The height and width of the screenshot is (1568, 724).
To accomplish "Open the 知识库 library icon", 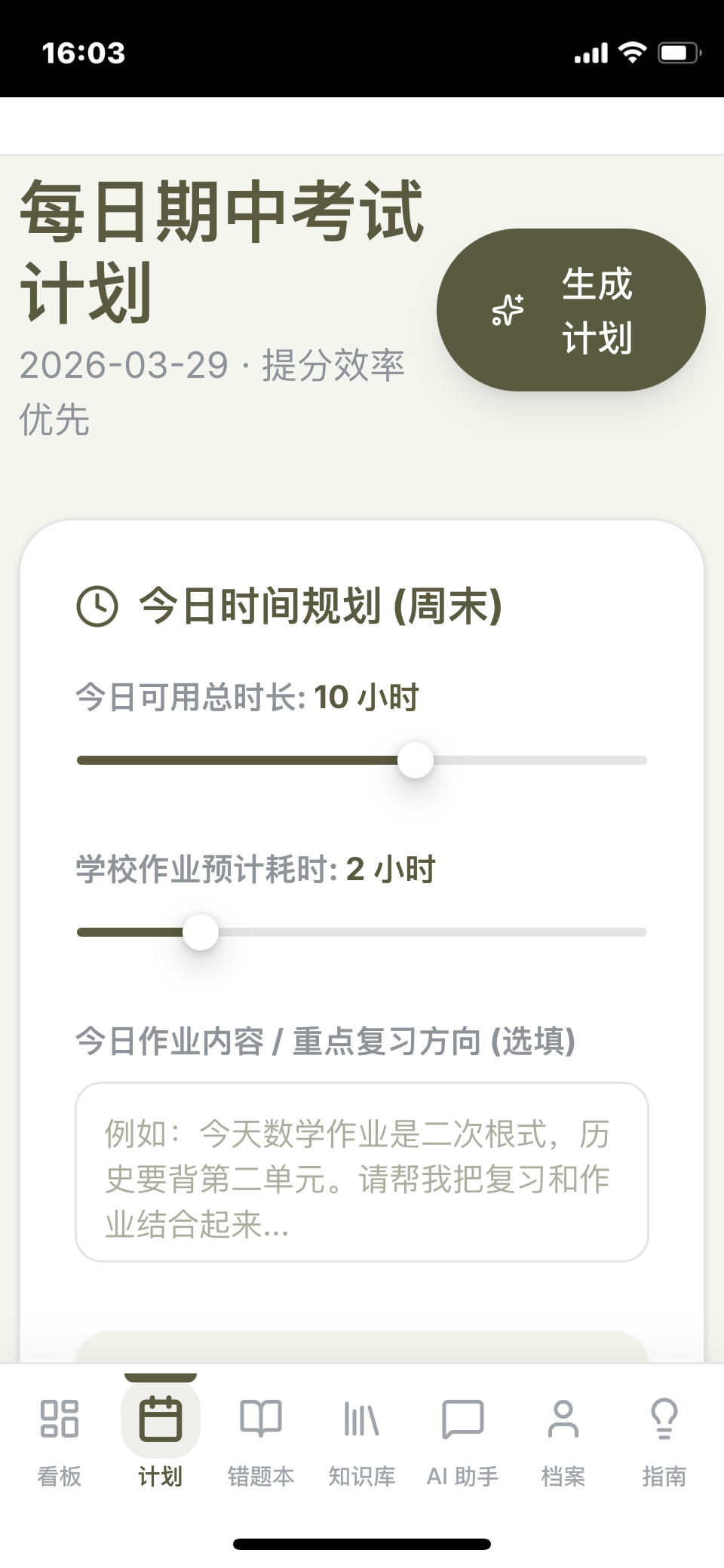I will pyautogui.click(x=362, y=1418).
